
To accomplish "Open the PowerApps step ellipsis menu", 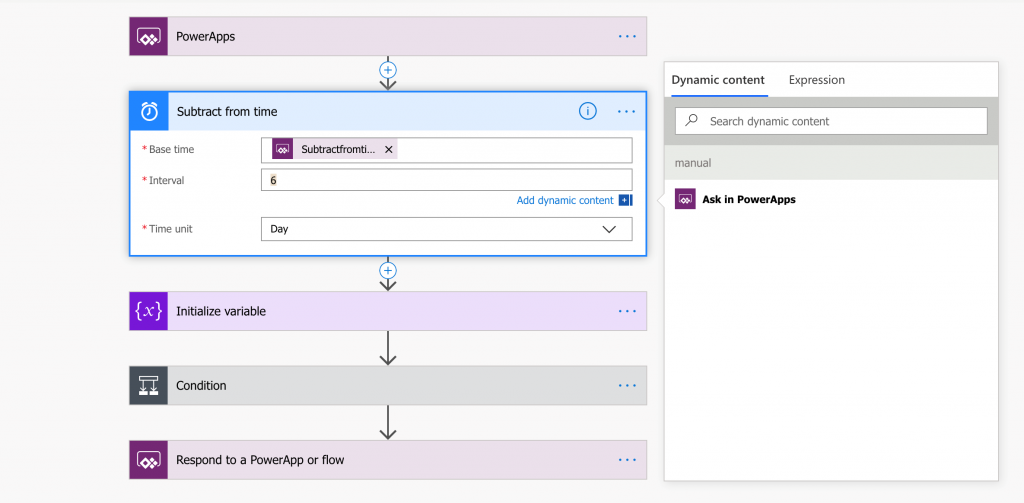I will pos(627,37).
